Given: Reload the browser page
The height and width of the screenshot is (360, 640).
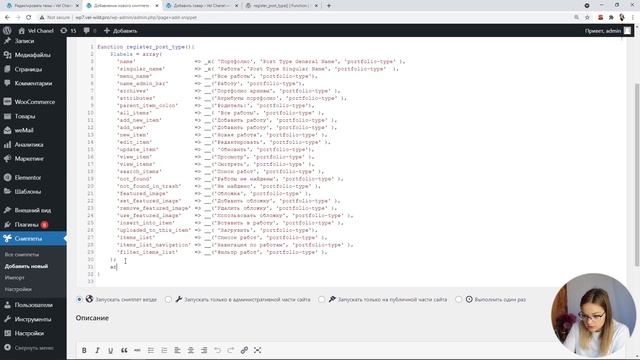Looking at the screenshot, I should 29,18.
